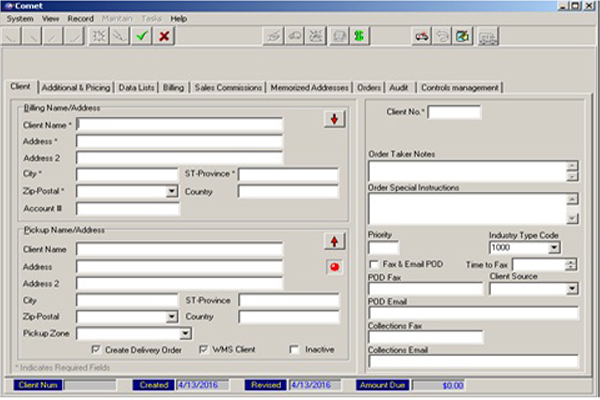
Task: Click the red down arrow in Billing section
Action: [x=334, y=119]
